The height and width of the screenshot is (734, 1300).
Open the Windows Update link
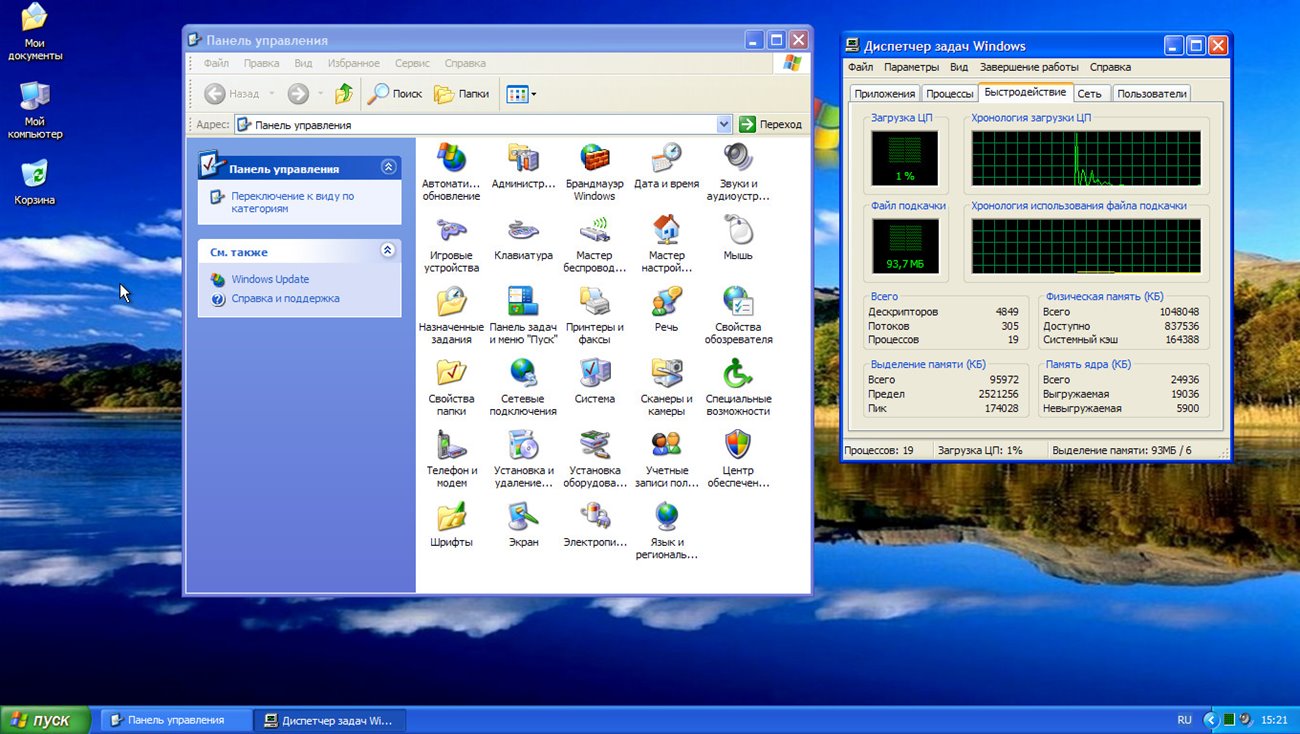270,279
